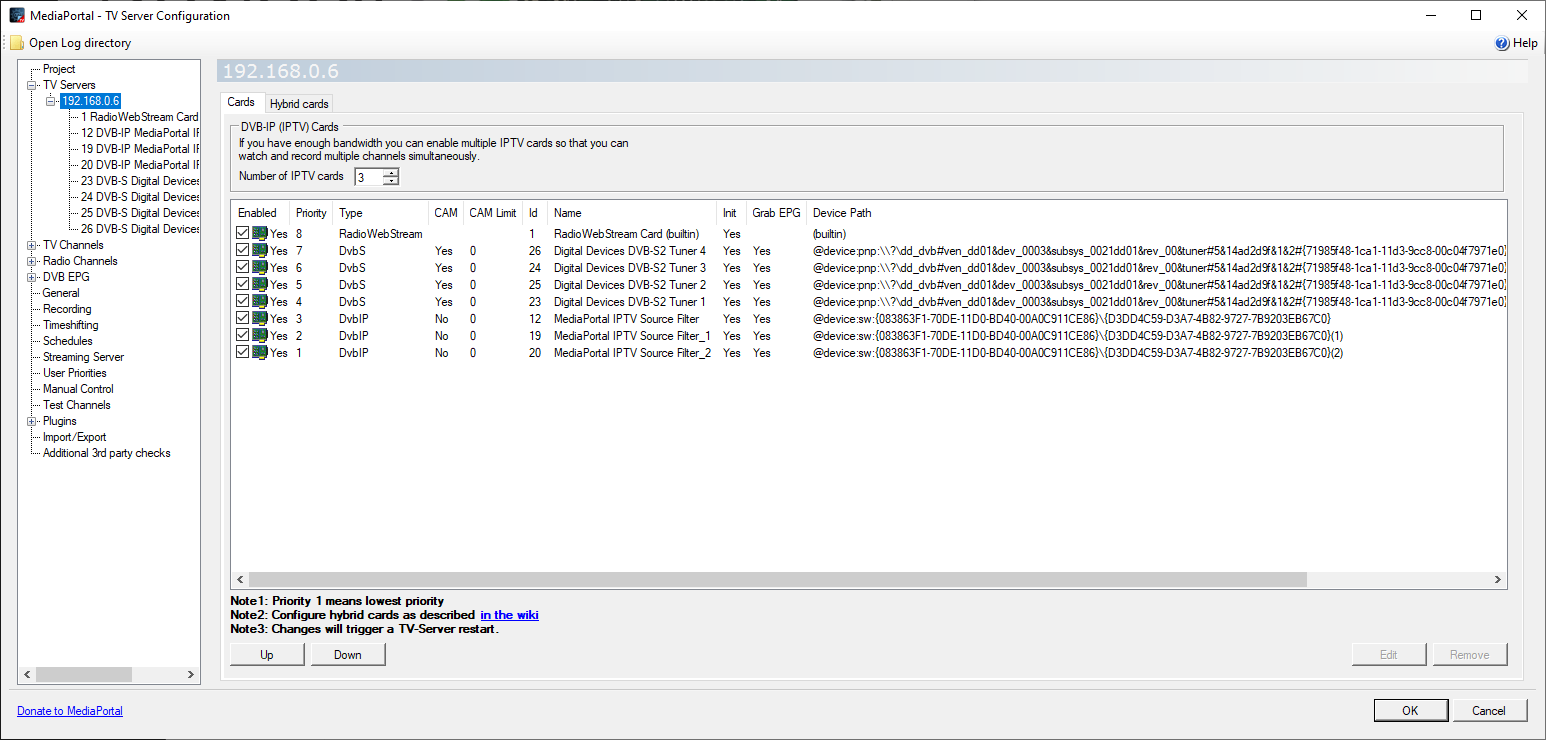Disable the MediaPortal IPTV Source Filter card

pos(243,318)
